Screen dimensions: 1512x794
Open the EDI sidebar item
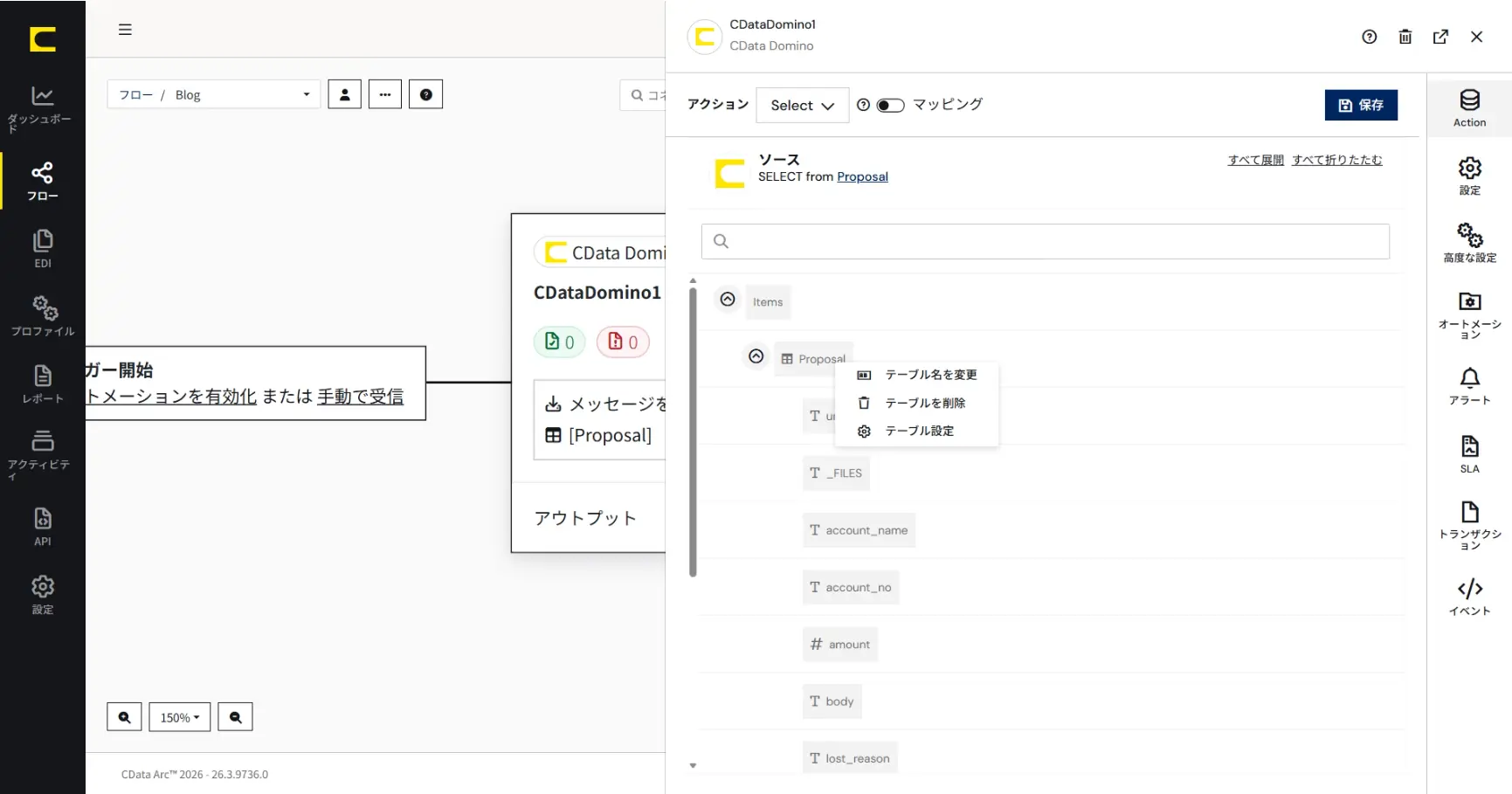[42, 249]
